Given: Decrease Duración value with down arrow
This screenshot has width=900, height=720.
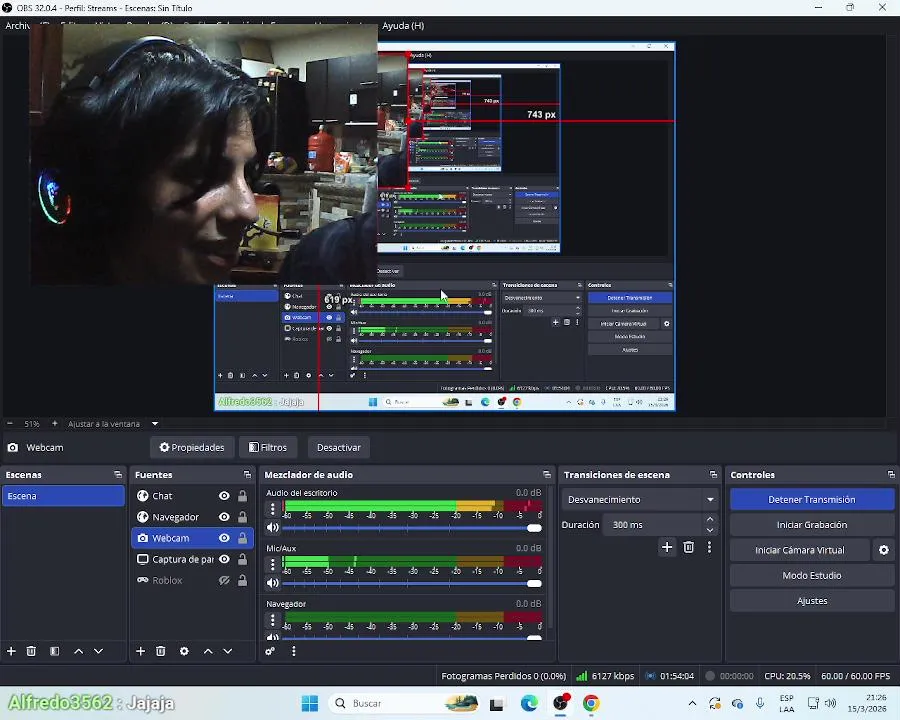Looking at the screenshot, I should (x=710, y=531).
